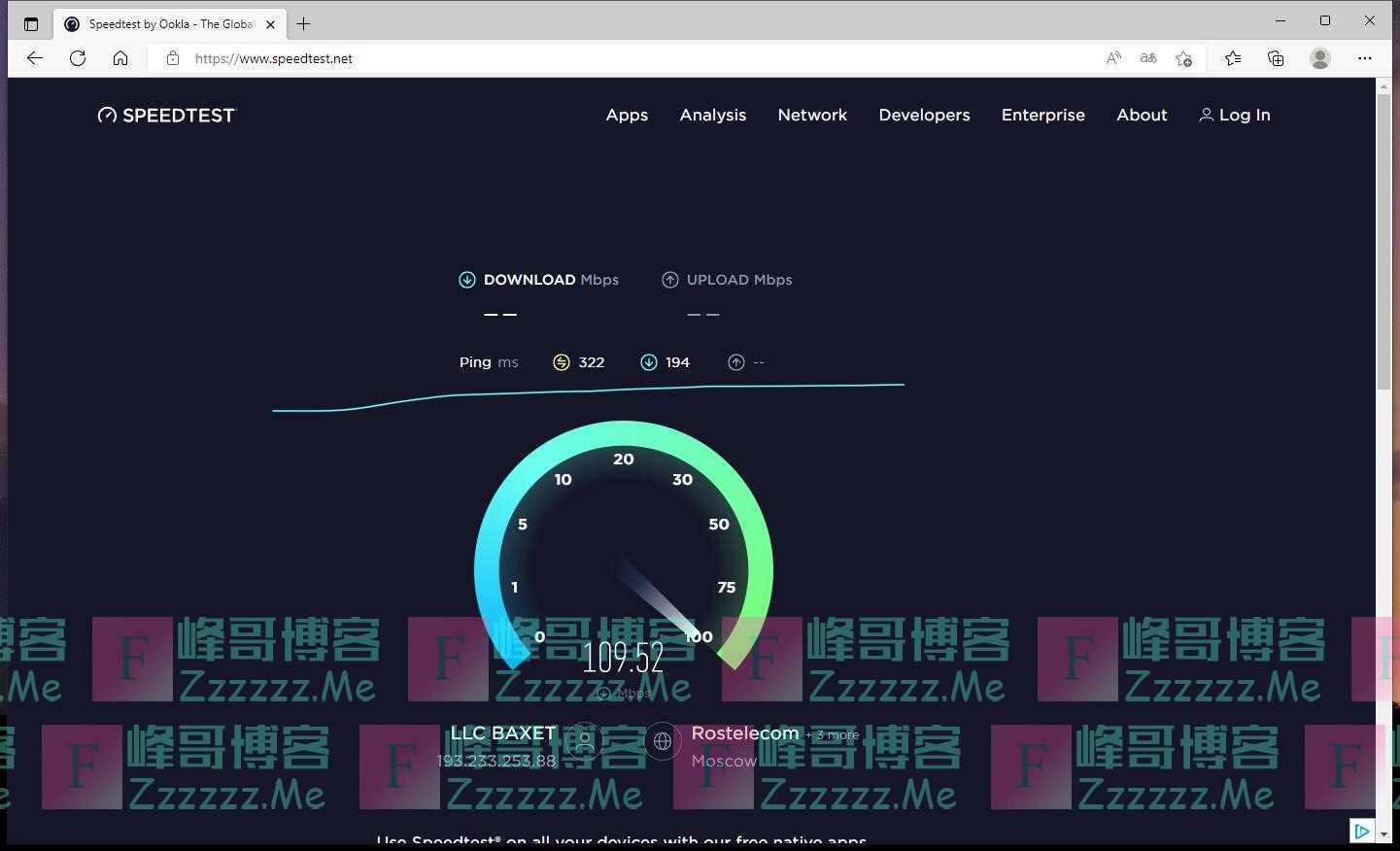The width and height of the screenshot is (1400, 851).
Task: Open the Apps menu item
Action: tap(627, 115)
